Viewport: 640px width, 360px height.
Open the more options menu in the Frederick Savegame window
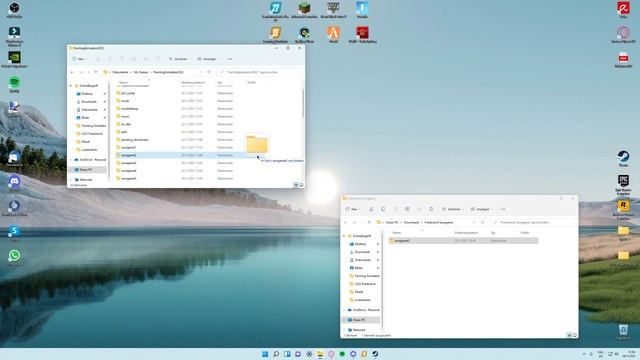coord(503,209)
